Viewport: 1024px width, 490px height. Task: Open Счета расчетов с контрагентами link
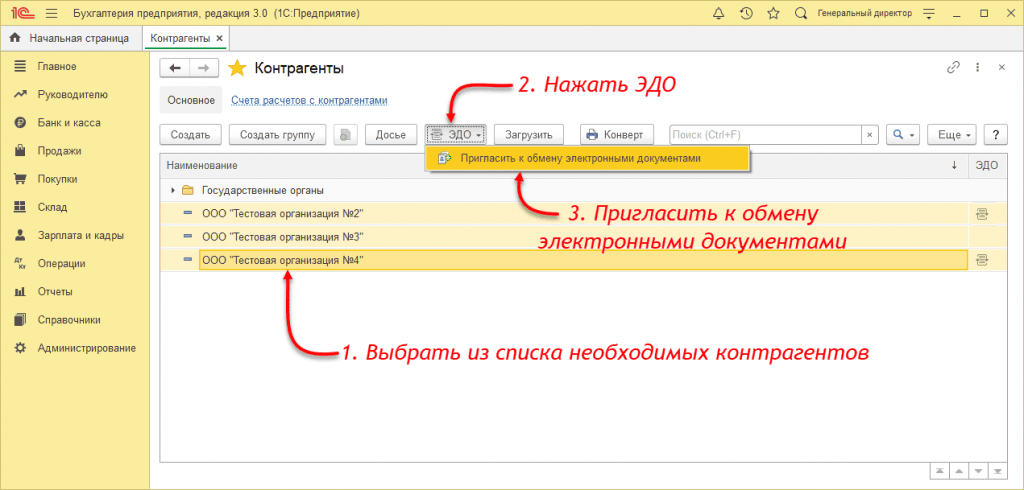309,101
